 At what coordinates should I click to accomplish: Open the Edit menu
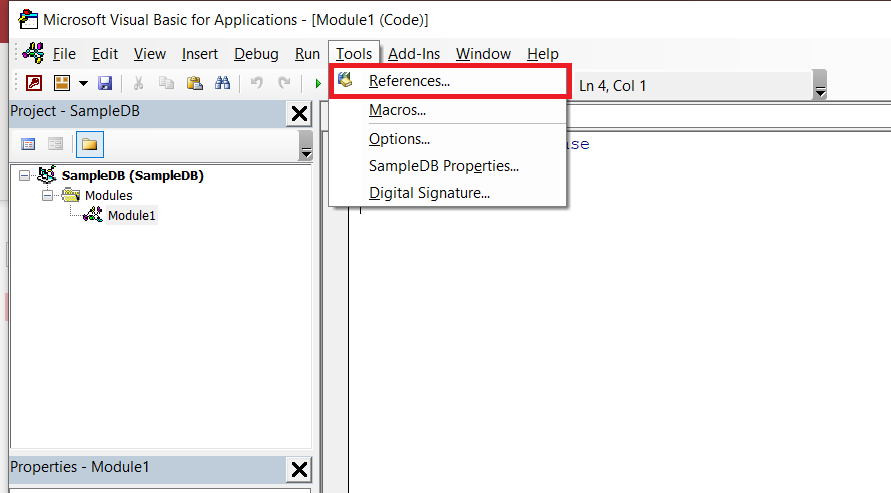coord(105,54)
